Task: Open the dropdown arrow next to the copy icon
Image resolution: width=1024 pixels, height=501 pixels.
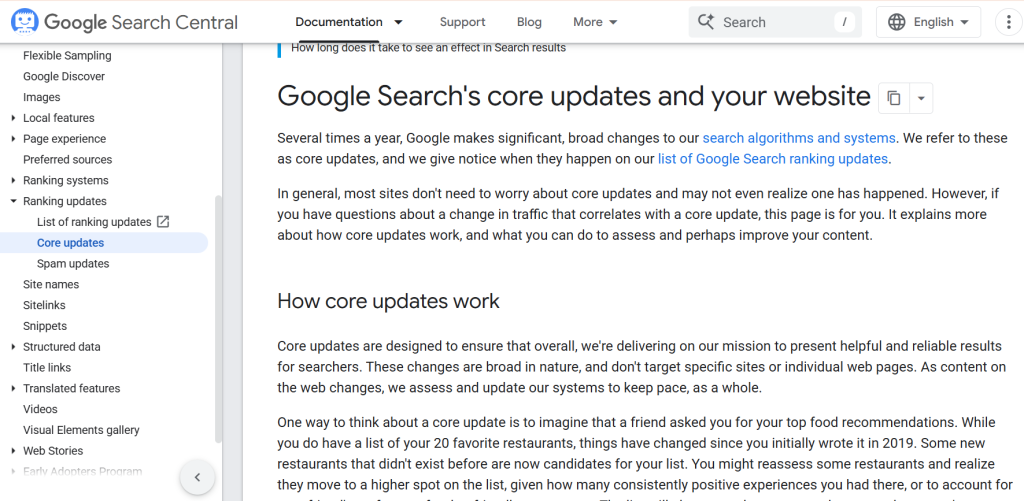Action: (920, 98)
